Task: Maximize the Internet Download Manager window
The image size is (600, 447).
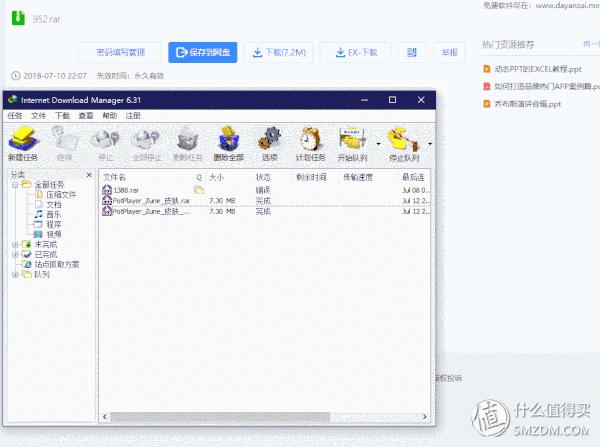Action: point(392,100)
